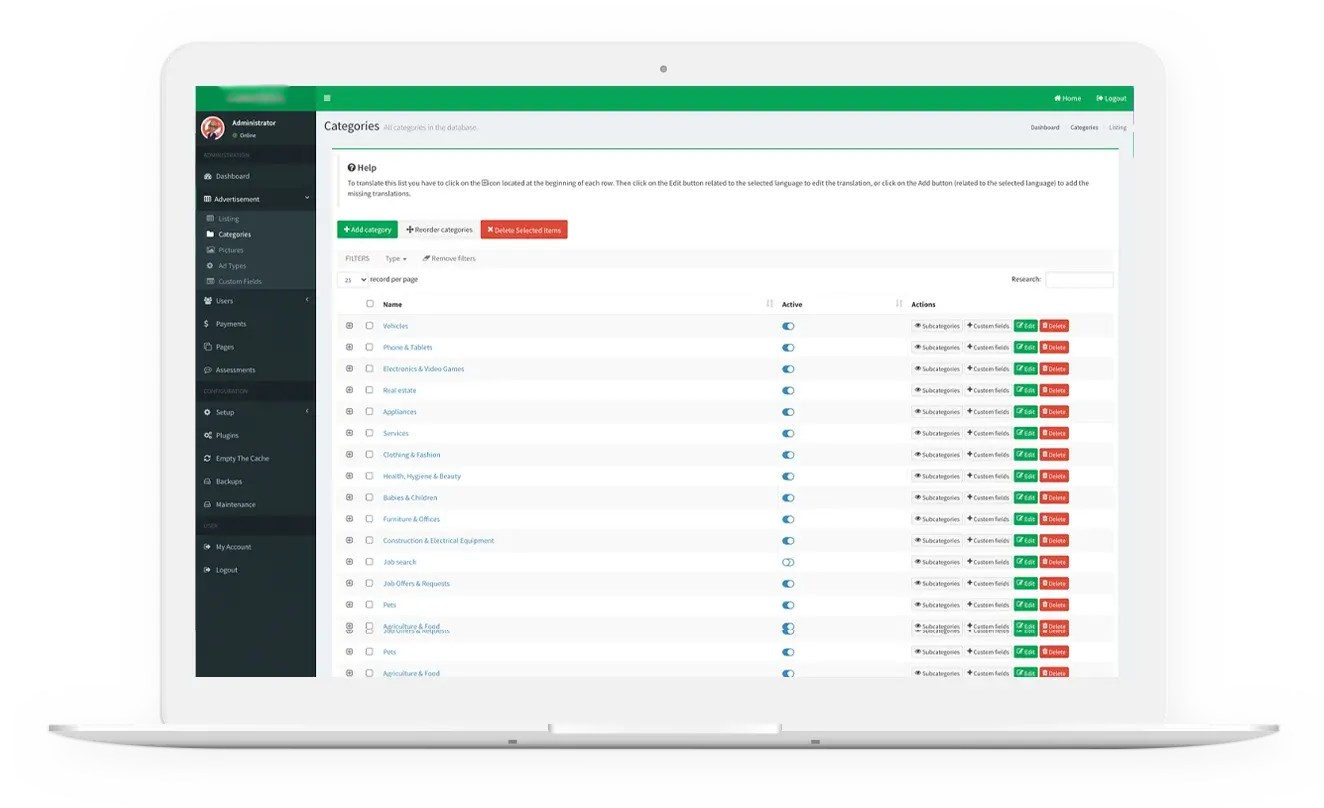
Task: Open Custom fields for Babies & Children
Action: (988, 498)
